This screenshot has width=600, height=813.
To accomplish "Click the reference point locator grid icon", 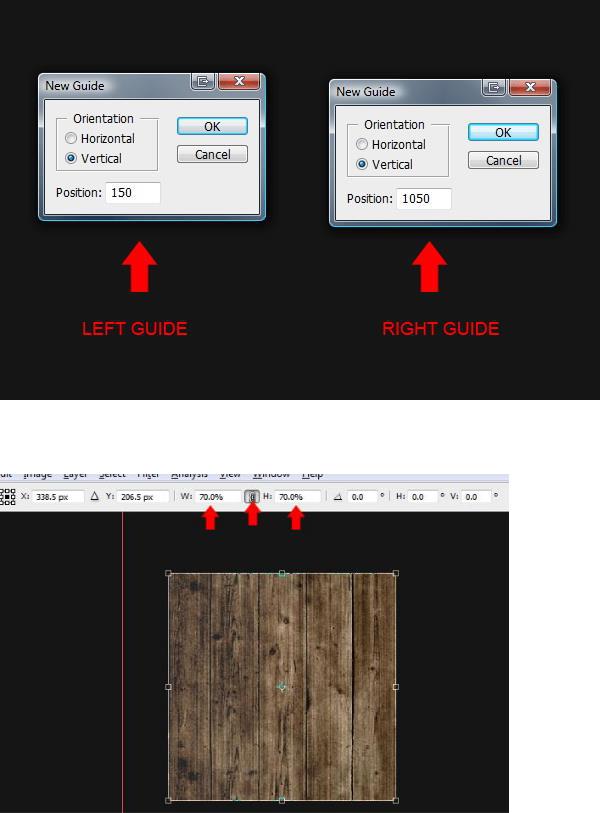I will pos(8,496).
